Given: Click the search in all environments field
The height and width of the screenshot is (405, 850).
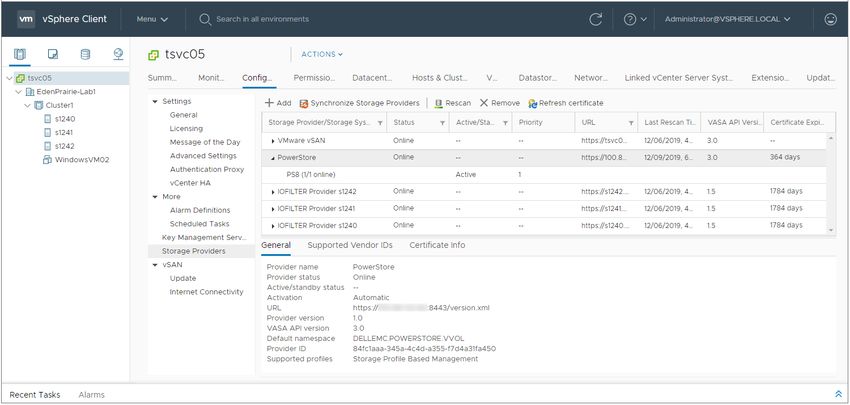Looking at the screenshot, I should coord(262,19).
